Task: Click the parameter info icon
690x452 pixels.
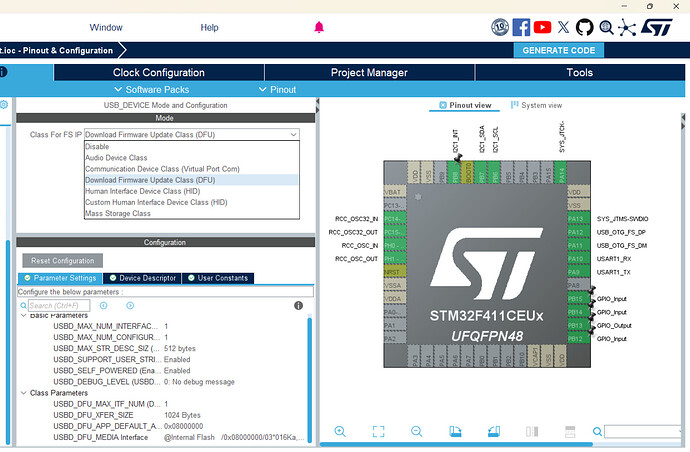Action: click(x=298, y=305)
